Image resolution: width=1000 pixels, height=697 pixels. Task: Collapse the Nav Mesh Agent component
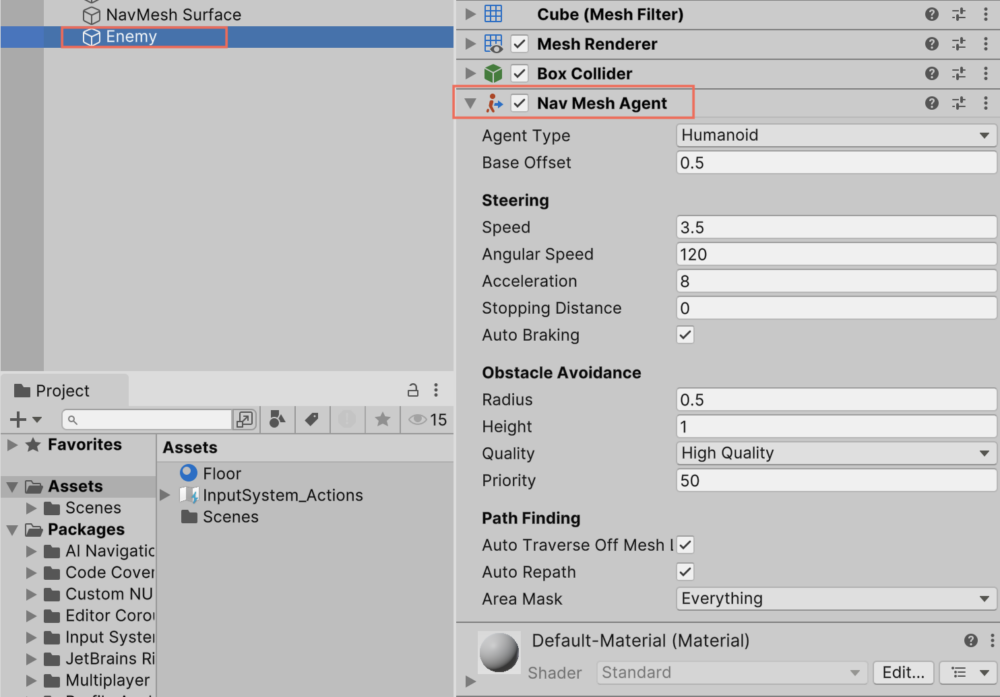[470, 102]
